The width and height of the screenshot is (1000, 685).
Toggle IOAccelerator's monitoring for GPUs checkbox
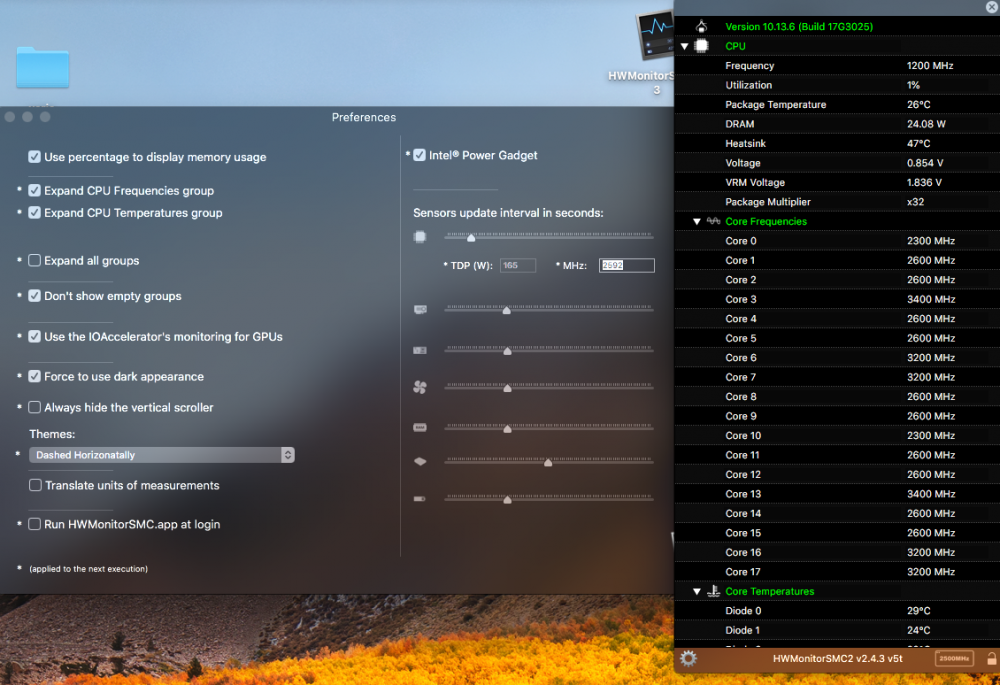[34, 337]
